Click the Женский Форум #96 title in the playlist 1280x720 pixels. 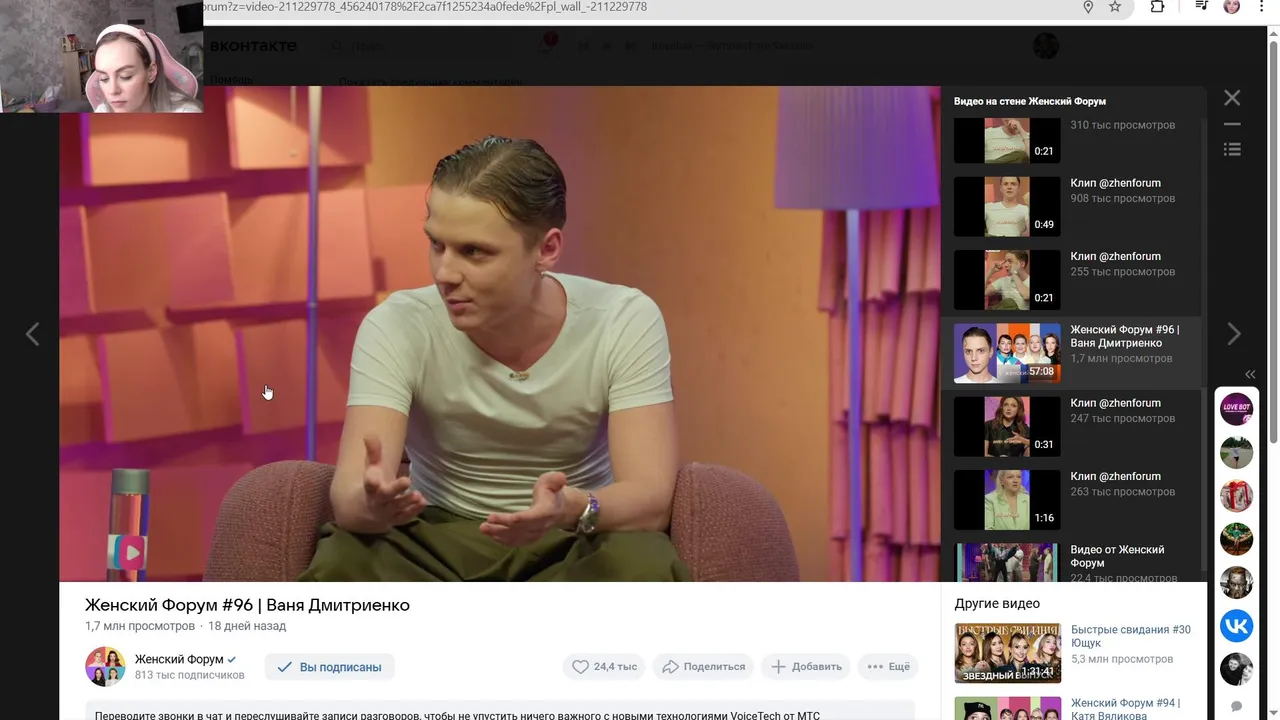[x=1124, y=337]
